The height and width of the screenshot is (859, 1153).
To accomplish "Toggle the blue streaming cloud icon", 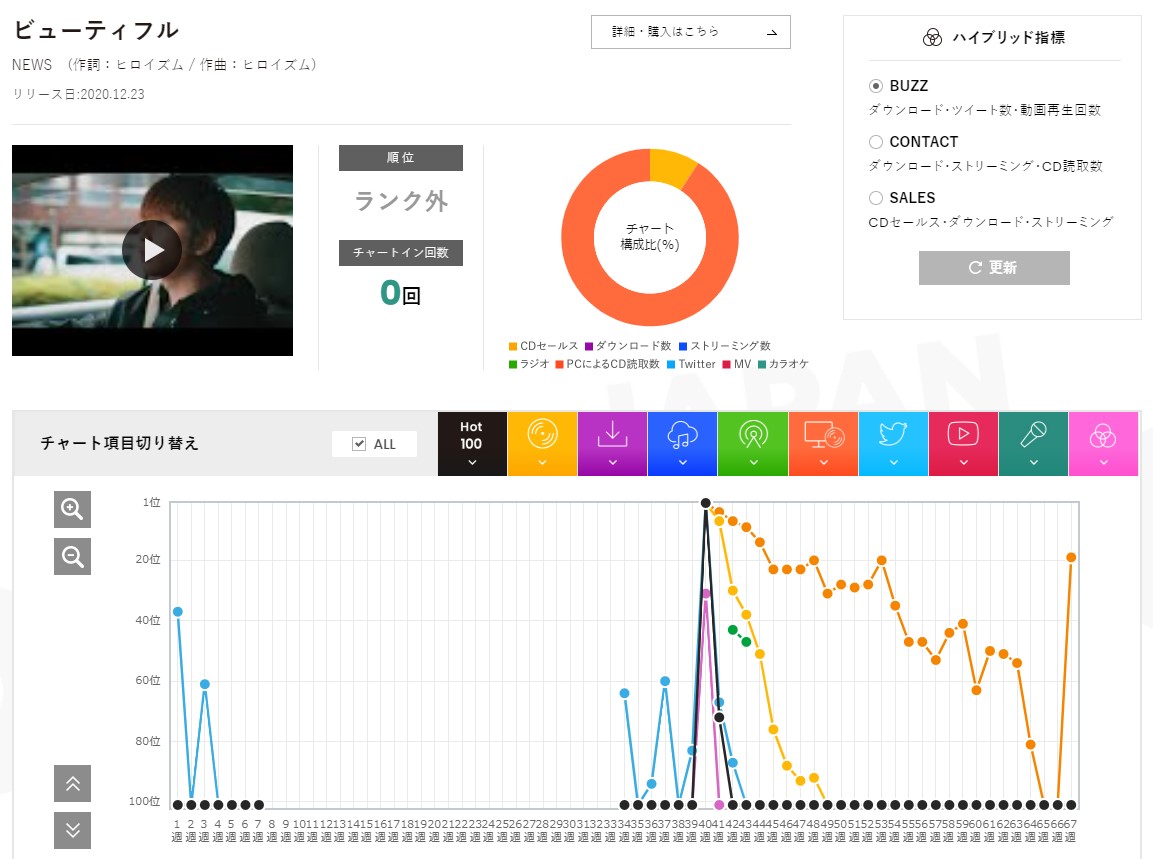I will click(x=682, y=434).
